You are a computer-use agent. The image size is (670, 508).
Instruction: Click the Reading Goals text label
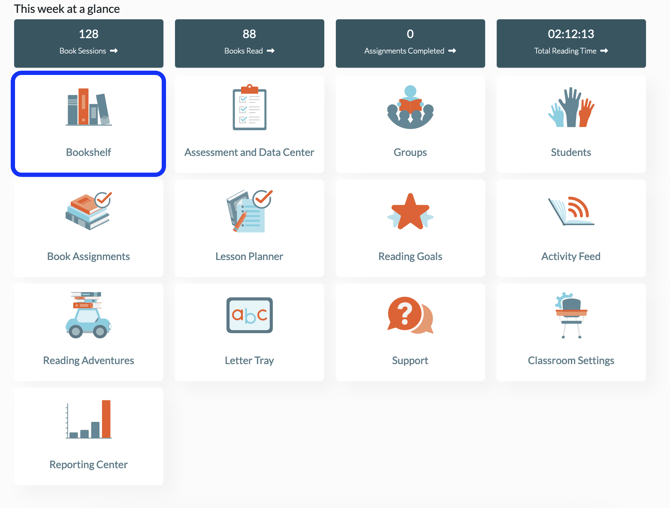410,257
